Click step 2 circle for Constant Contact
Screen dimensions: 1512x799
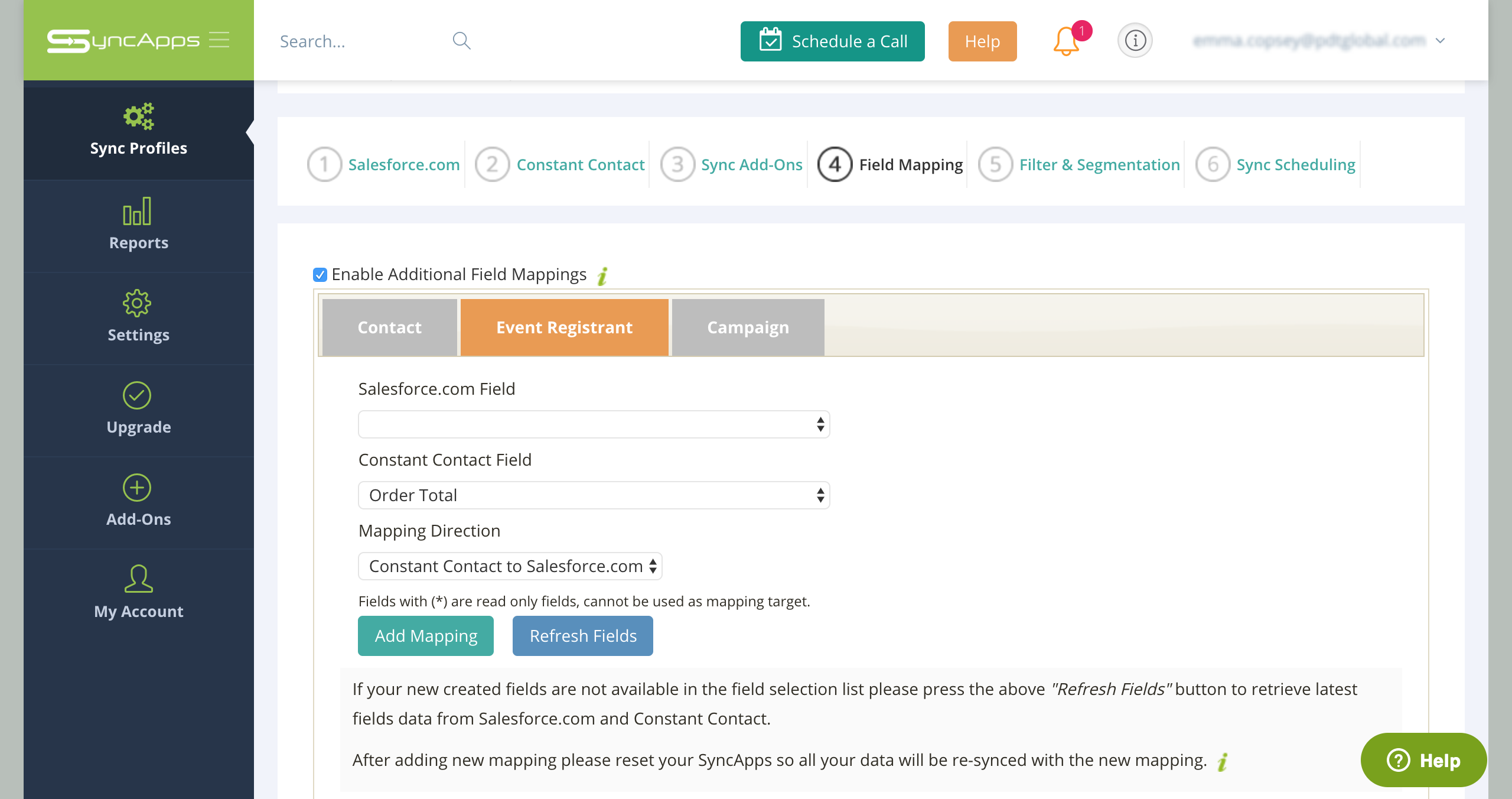[493, 164]
